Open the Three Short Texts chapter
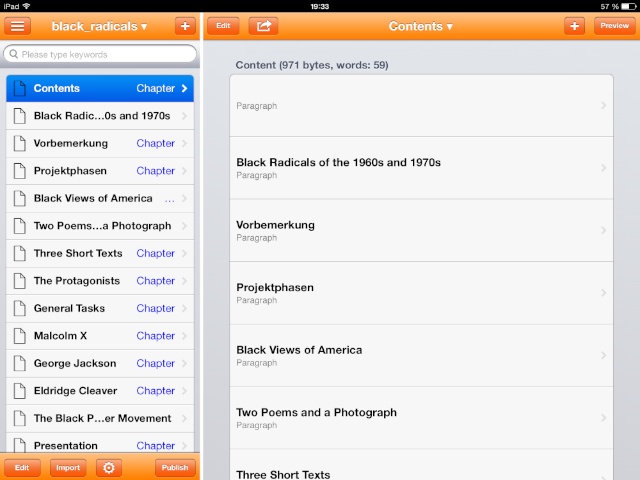The image size is (640, 480). click(100, 253)
